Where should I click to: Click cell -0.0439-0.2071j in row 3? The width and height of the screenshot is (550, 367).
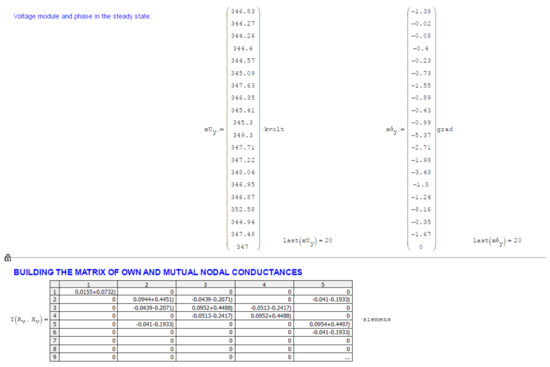147,308
